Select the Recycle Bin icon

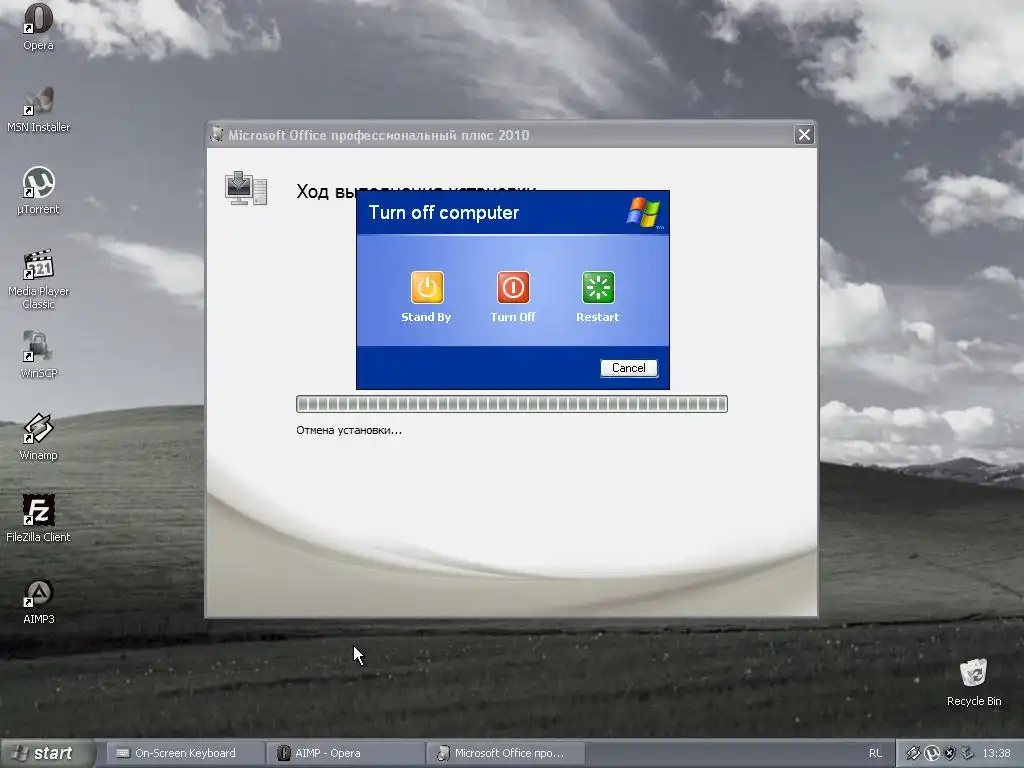pos(974,682)
